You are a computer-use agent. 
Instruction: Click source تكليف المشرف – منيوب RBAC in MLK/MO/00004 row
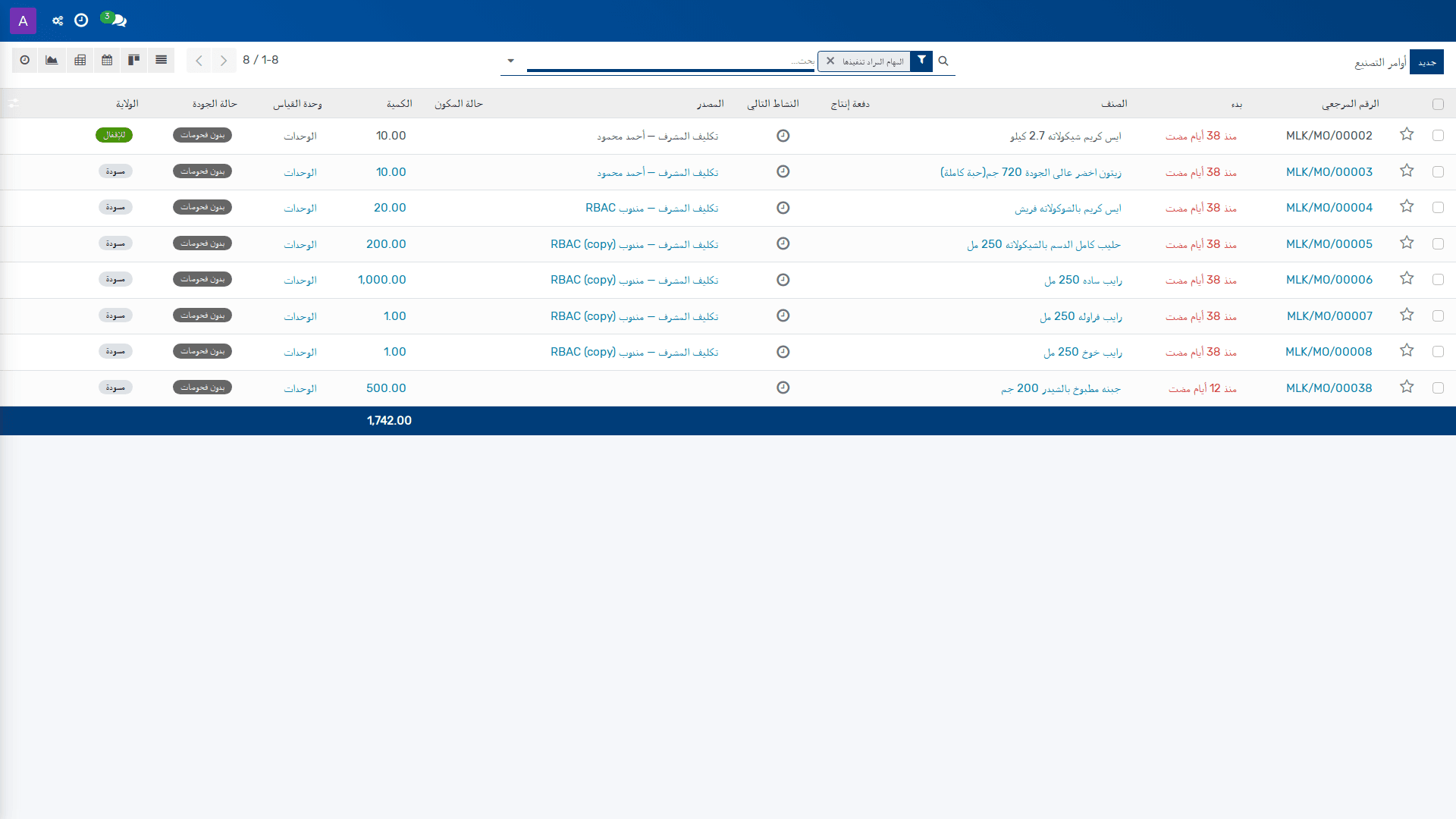[652, 208]
